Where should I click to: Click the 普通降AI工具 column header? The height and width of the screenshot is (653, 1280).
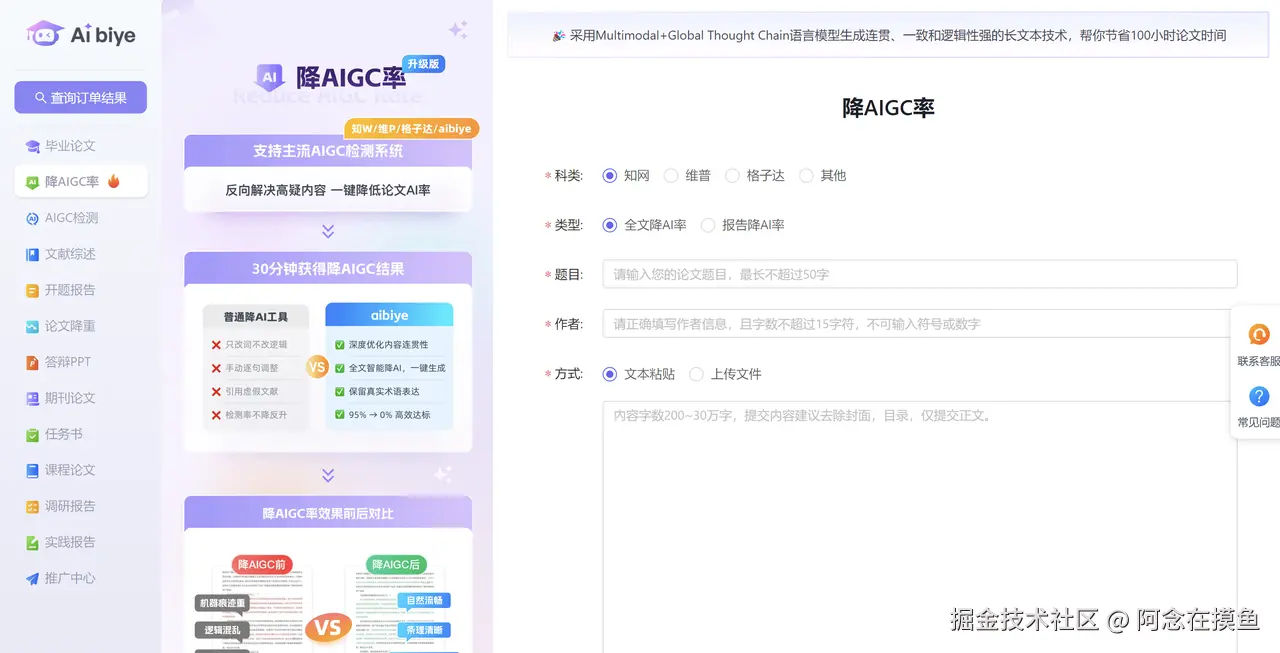(255, 316)
